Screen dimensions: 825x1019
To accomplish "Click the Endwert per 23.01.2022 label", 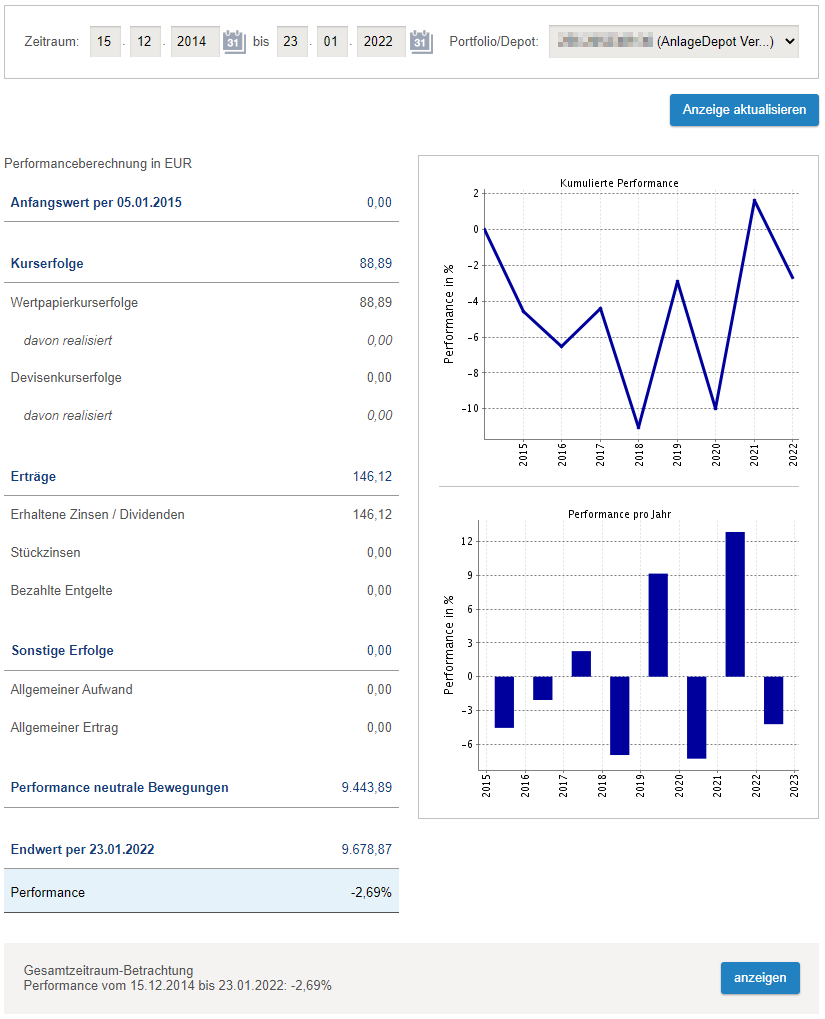I will pos(82,849).
